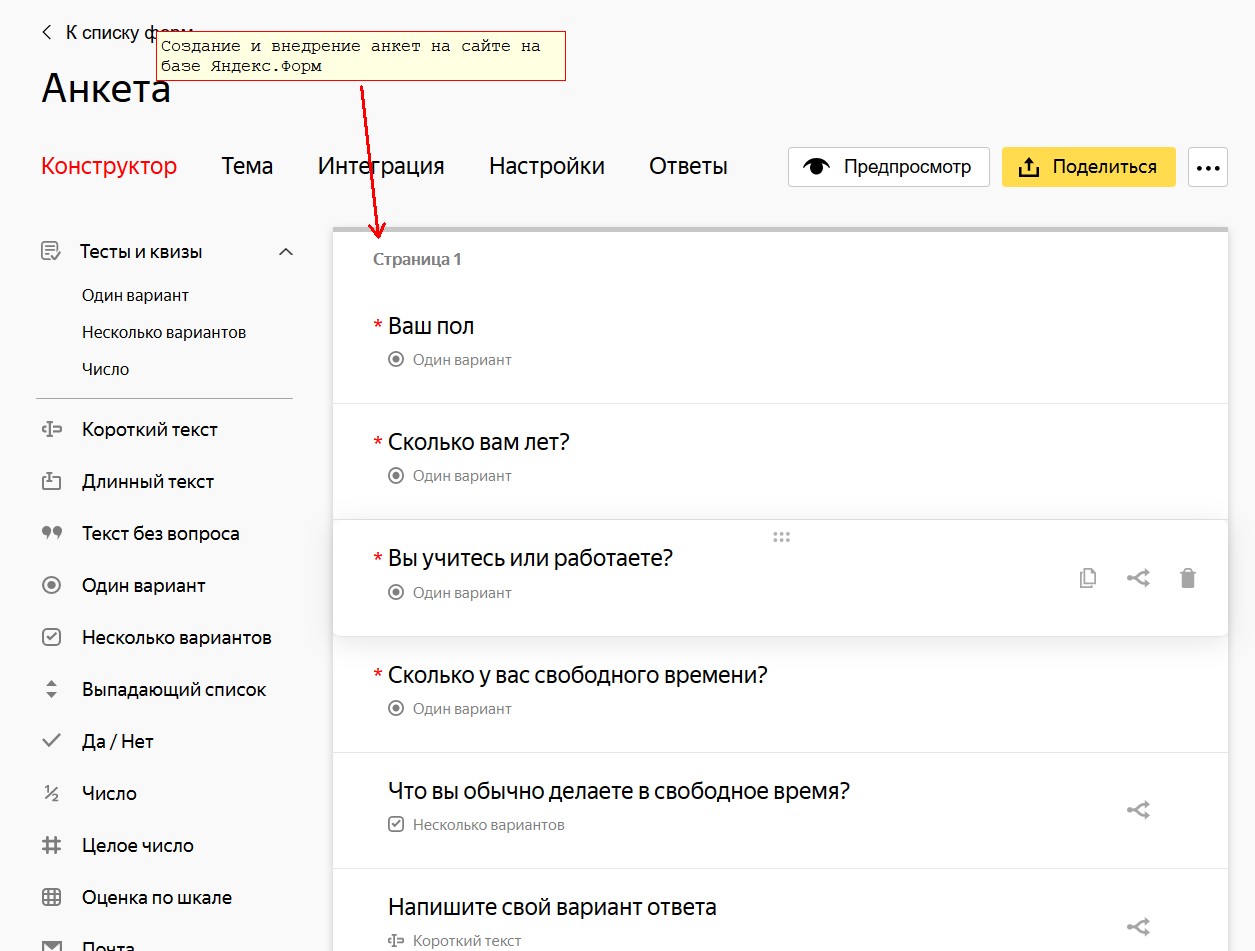
Task: Click the copy icon on the hovered question
Action: pos(1088,578)
